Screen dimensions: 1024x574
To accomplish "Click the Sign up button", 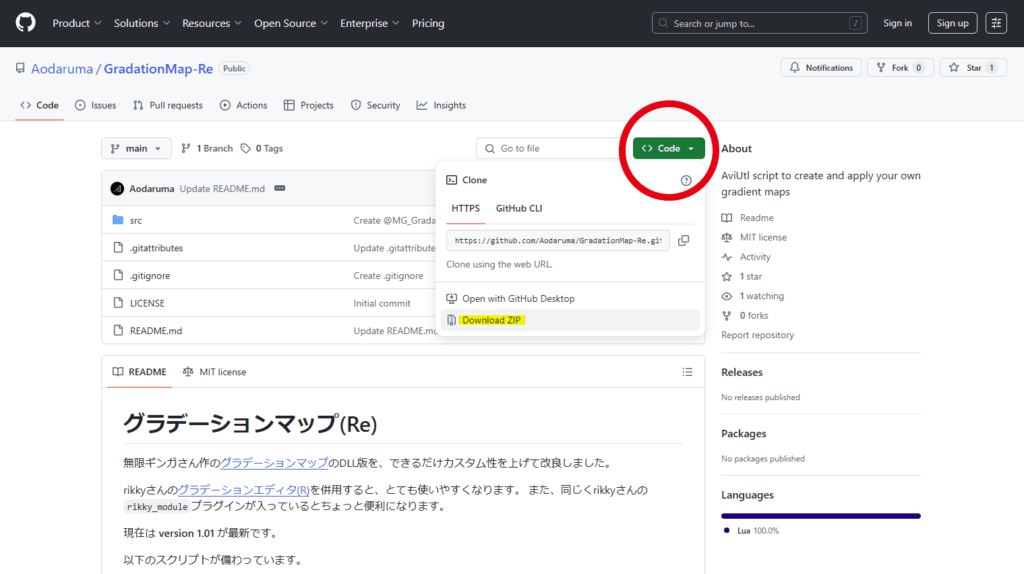I will pyautogui.click(x=952, y=23).
